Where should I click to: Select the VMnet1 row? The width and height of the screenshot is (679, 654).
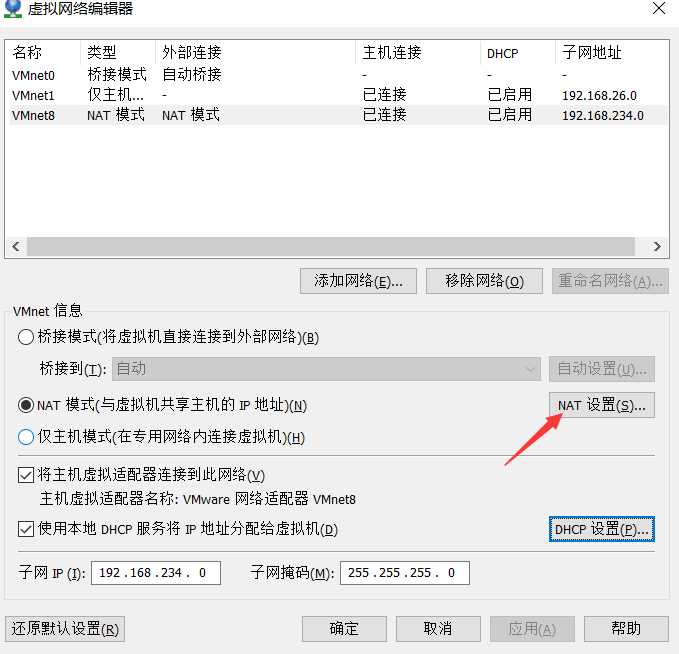point(338,95)
